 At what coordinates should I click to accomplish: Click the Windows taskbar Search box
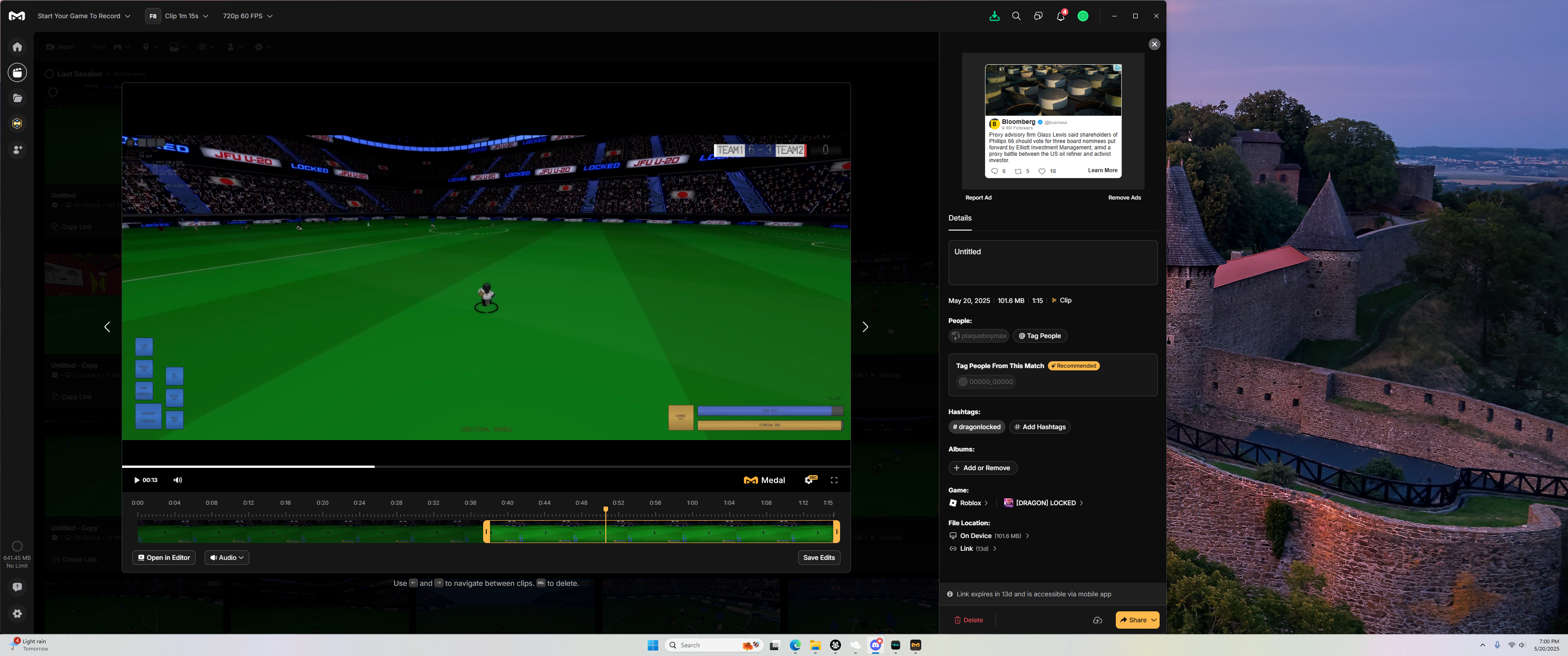click(713, 646)
